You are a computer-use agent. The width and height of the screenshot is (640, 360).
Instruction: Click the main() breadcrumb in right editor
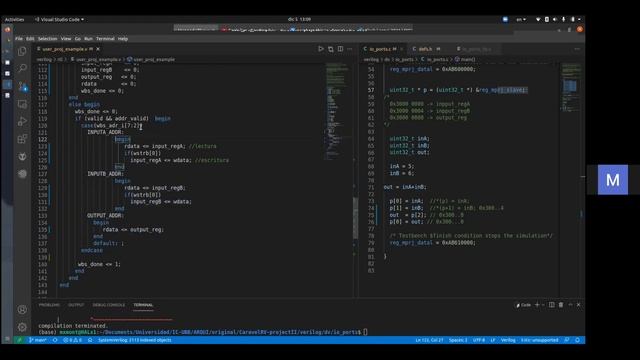coord(465,60)
